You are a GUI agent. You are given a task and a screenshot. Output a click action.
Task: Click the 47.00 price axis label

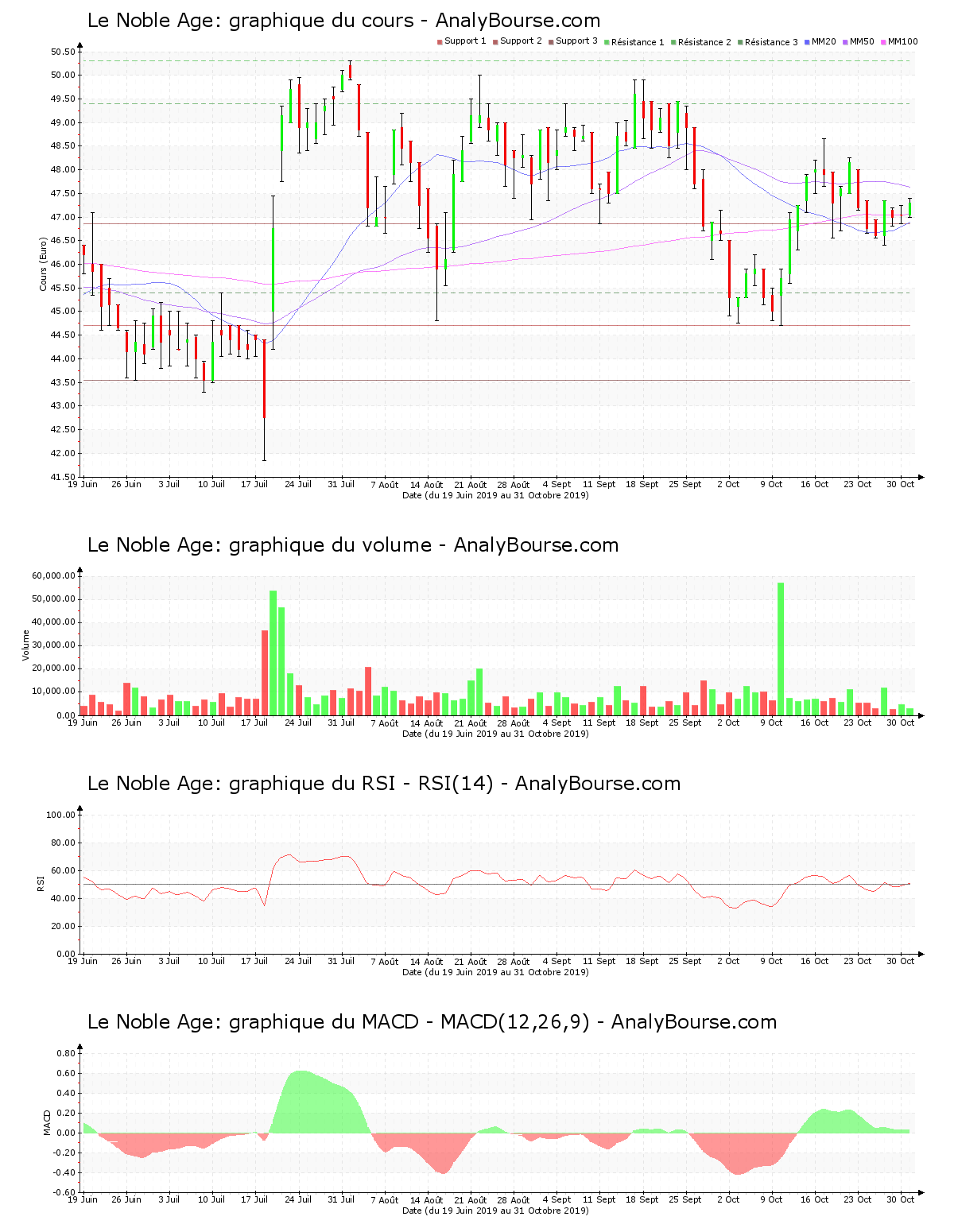(x=63, y=217)
